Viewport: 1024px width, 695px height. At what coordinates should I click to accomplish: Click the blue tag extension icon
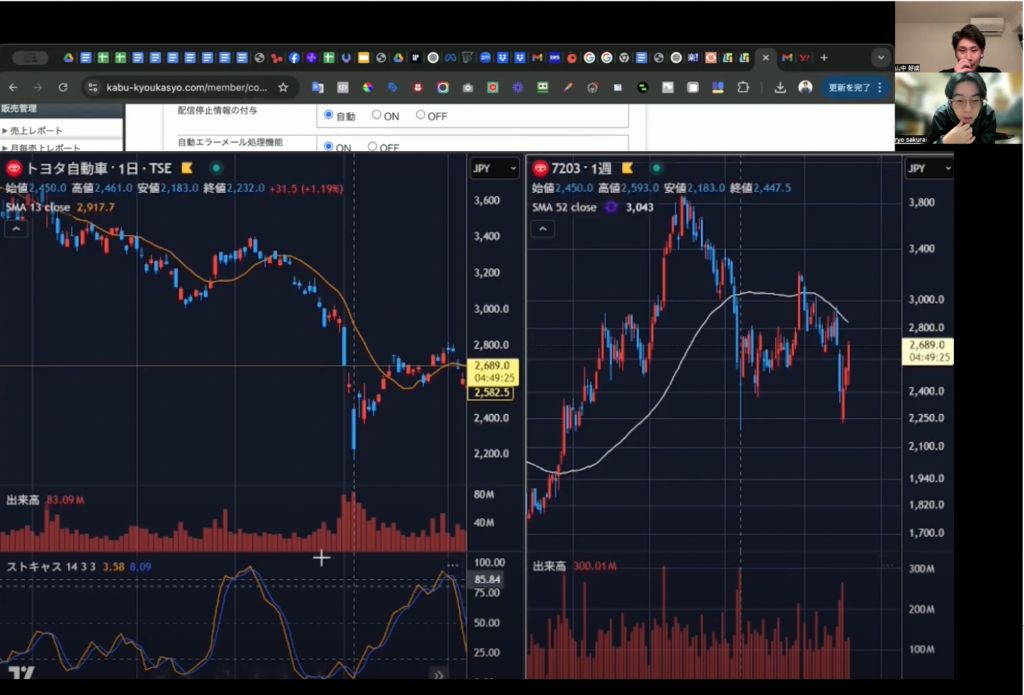coord(392,87)
